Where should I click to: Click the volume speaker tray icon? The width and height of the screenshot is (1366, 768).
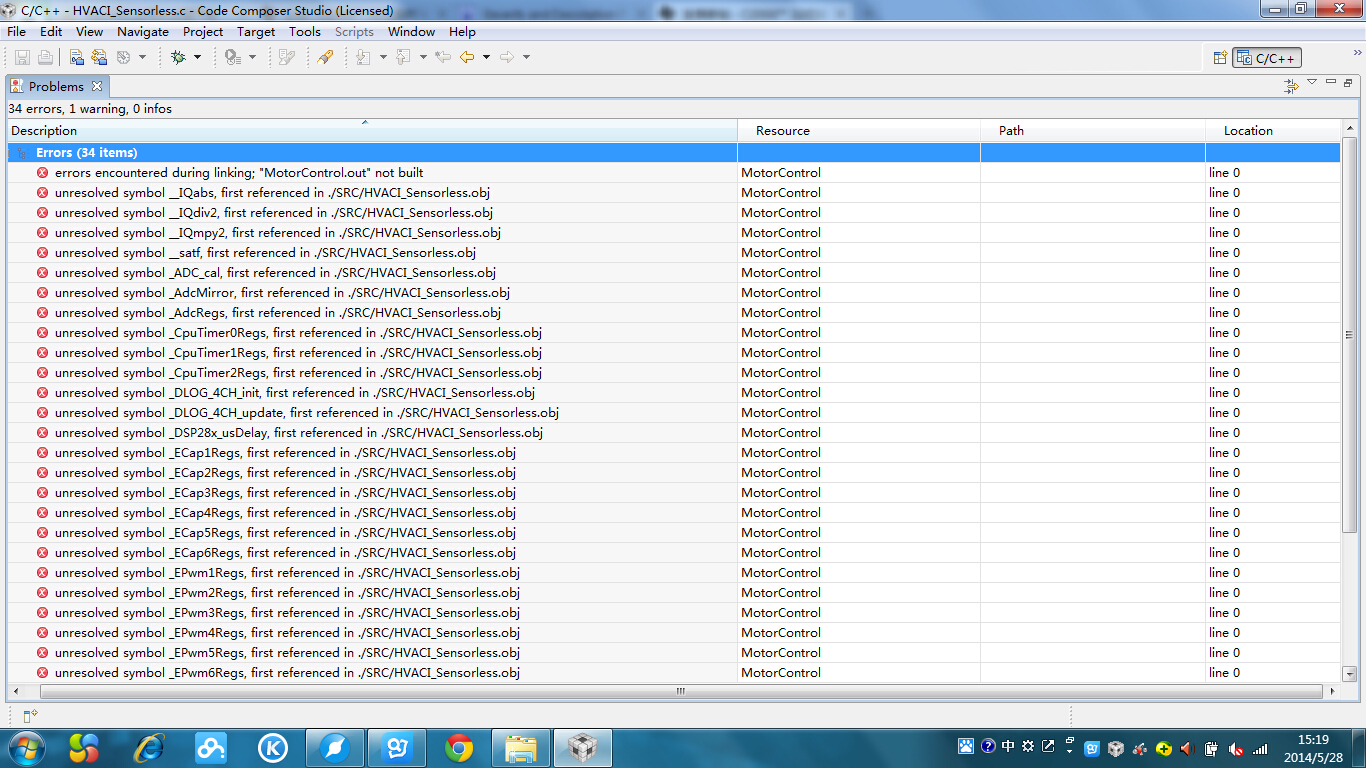point(1187,748)
